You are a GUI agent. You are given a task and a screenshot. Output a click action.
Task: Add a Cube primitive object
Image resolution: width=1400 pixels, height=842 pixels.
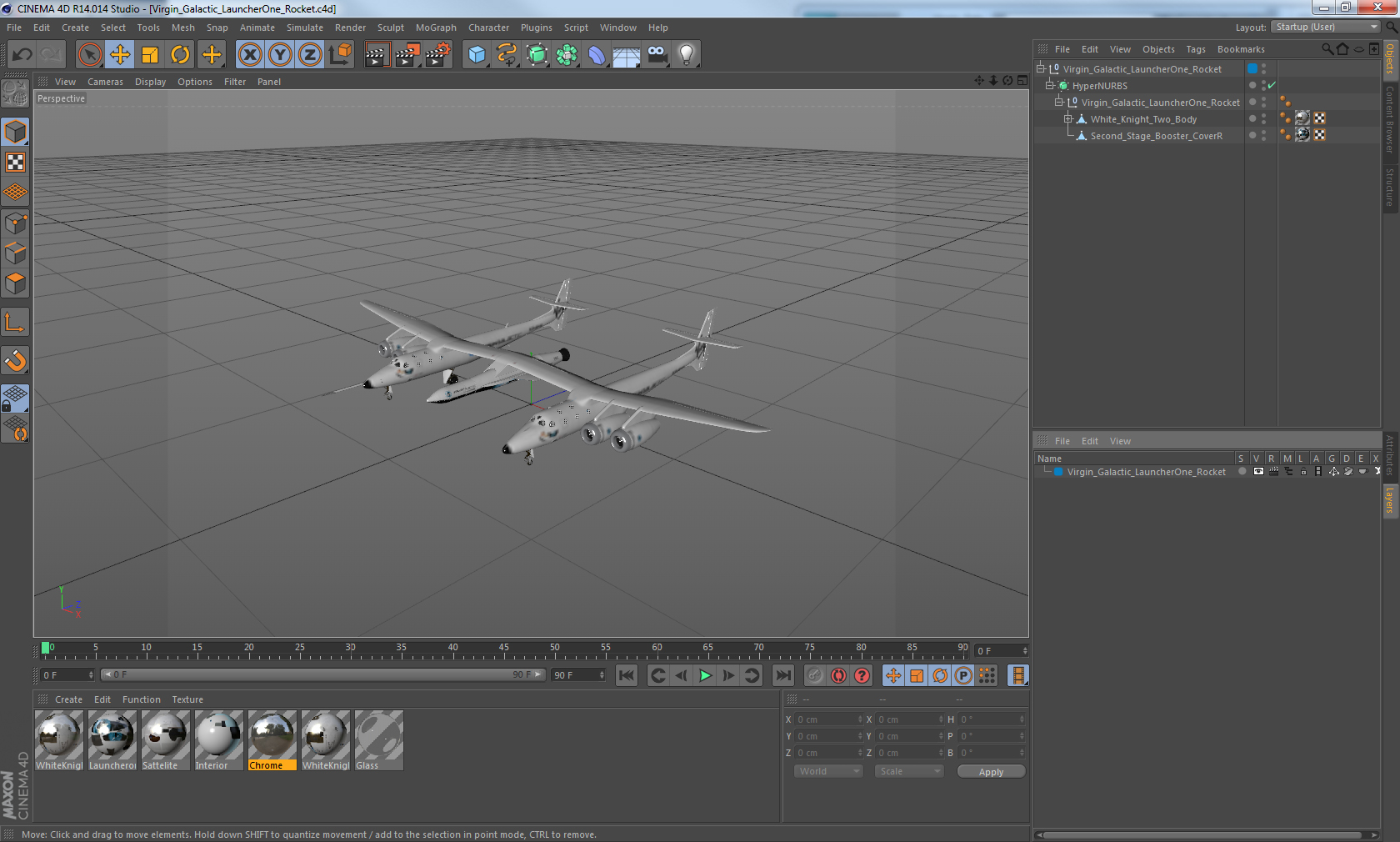pyautogui.click(x=477, y=55)
